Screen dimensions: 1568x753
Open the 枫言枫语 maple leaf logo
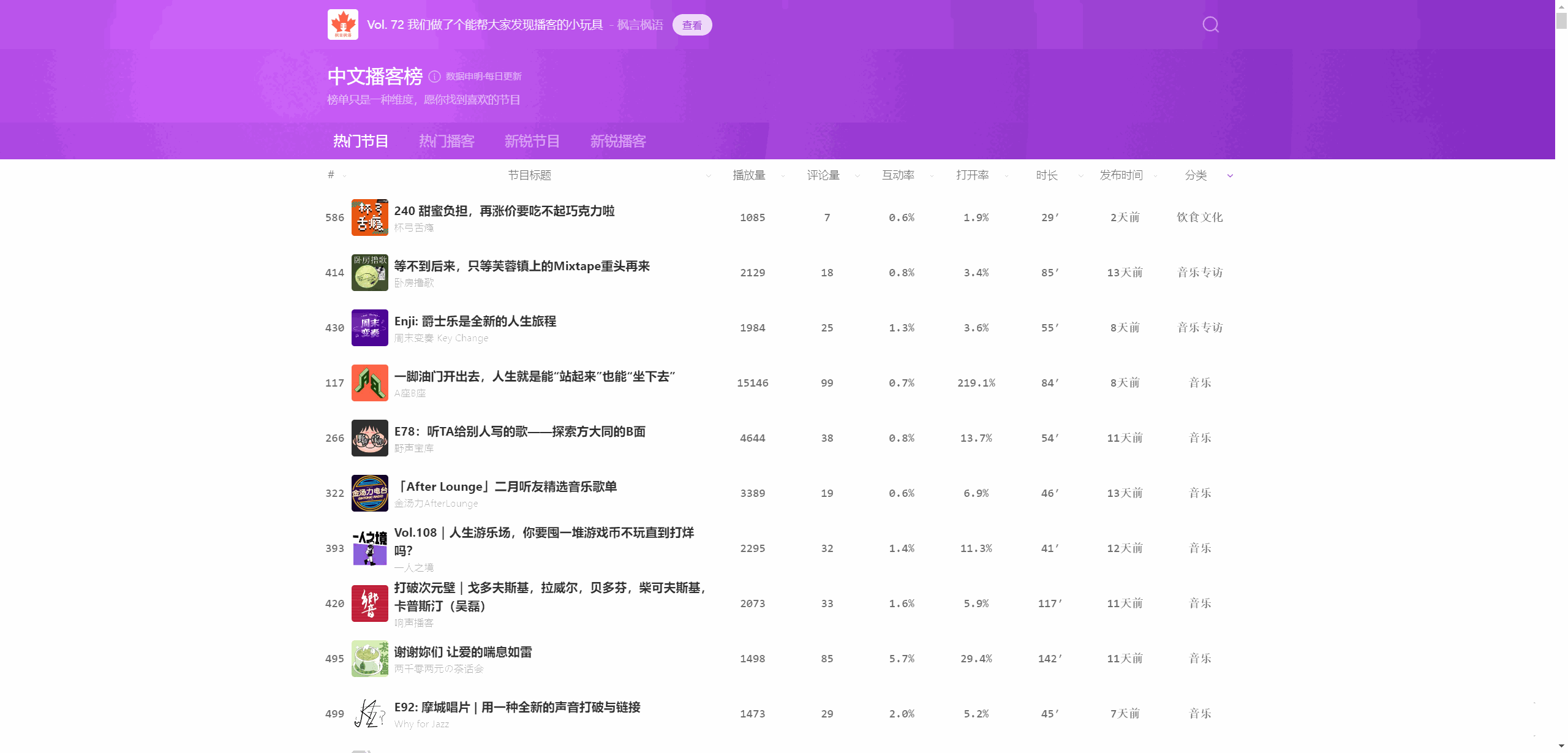pos(343,25)
